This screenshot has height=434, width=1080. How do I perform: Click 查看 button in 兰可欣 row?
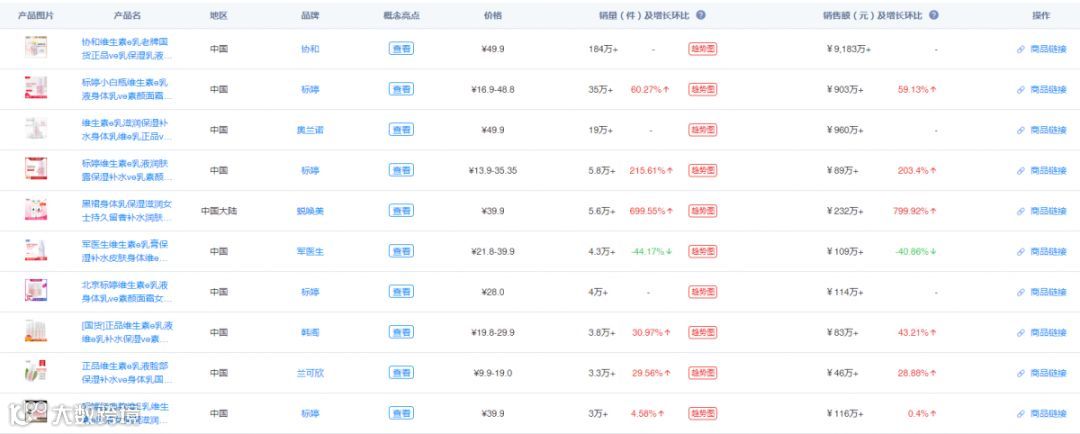pos(402,373)
